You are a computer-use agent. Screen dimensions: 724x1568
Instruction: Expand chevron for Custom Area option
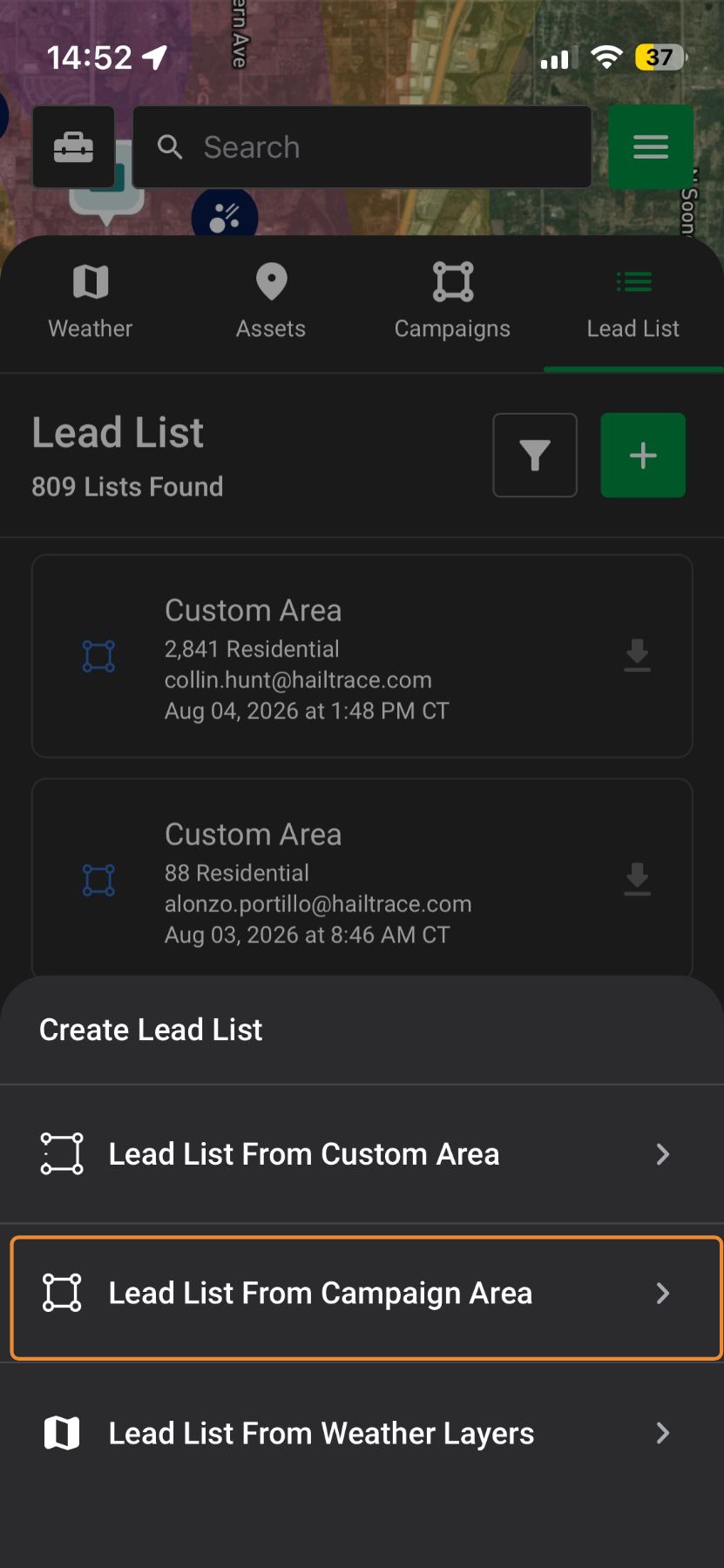point(663,1154)
